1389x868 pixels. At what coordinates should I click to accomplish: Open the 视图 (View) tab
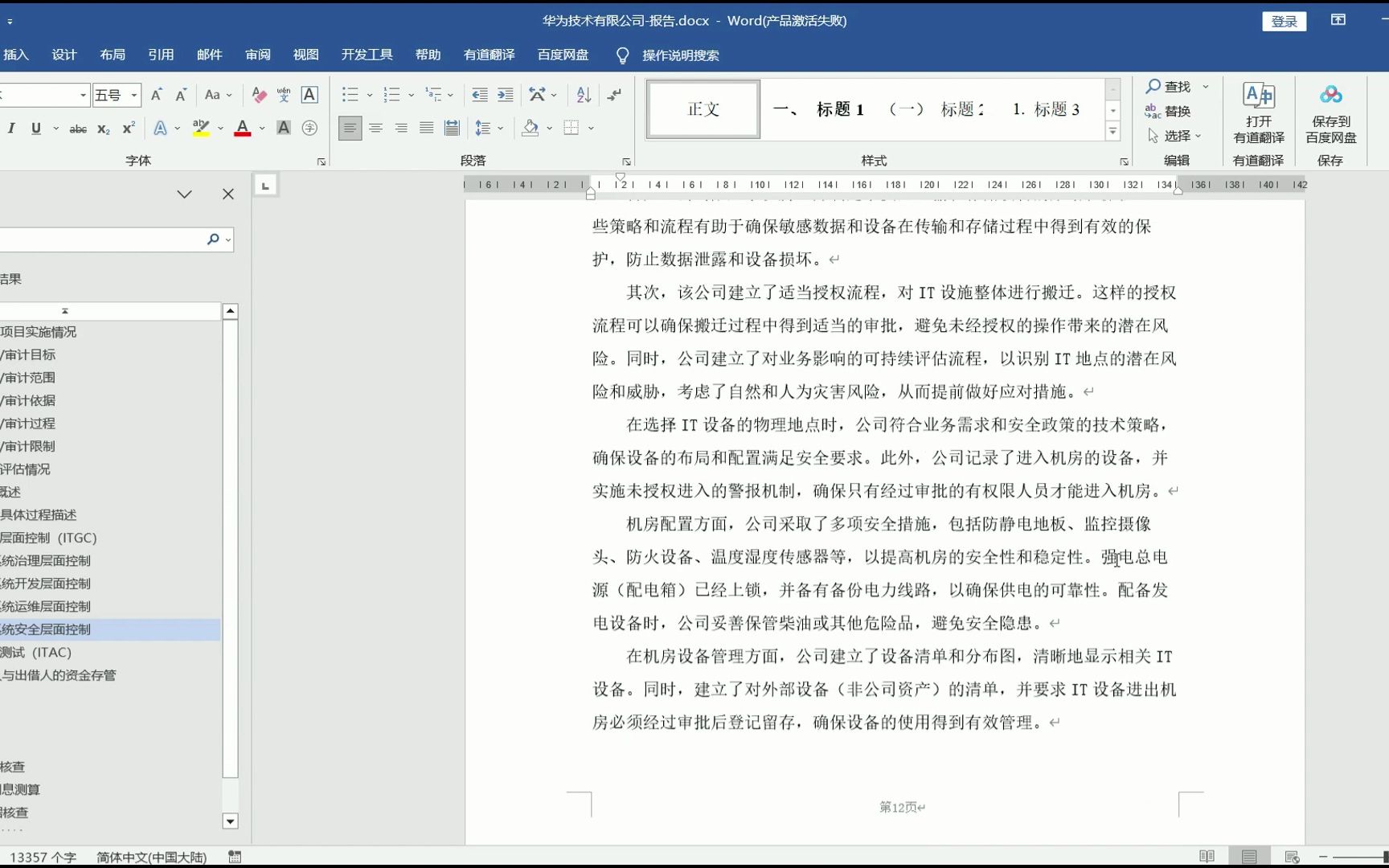306,55
